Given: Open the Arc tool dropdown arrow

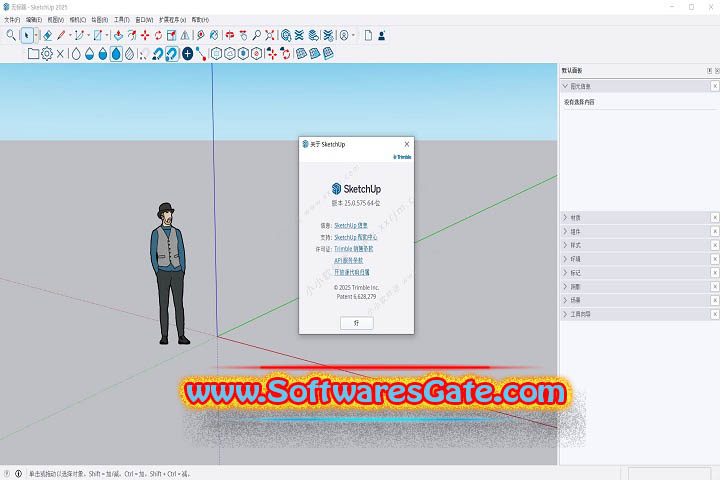Looking at the screenshot, I should [x=88, y=35].
